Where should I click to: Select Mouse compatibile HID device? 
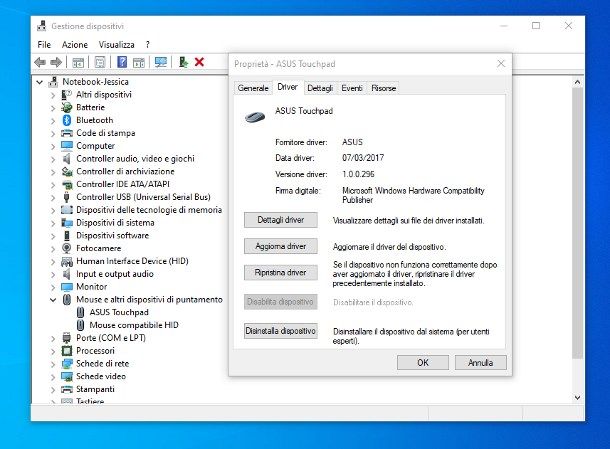point(134,325)
